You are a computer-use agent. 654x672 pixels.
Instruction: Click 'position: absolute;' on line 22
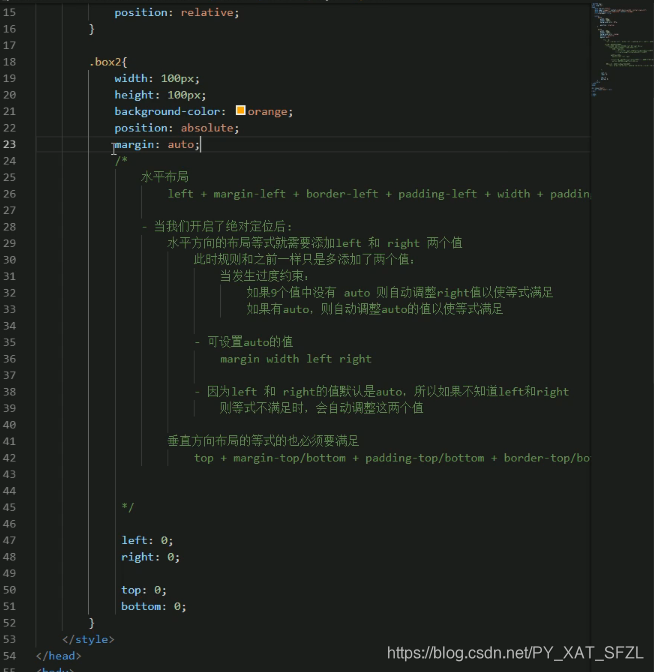(177, 128)
